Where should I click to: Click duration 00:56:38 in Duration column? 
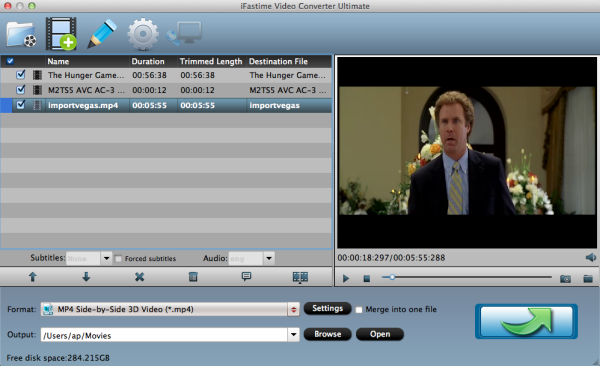[x=149, y=75]
